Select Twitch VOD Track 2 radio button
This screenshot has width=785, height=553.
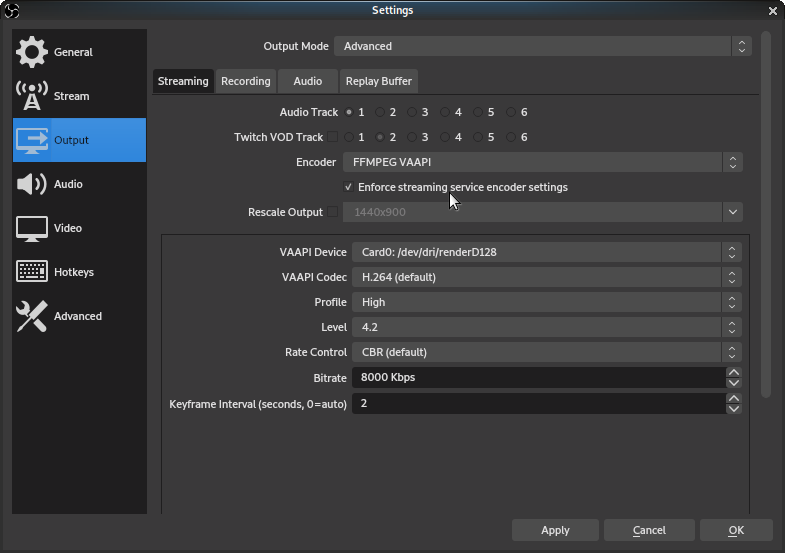point(380,137)
